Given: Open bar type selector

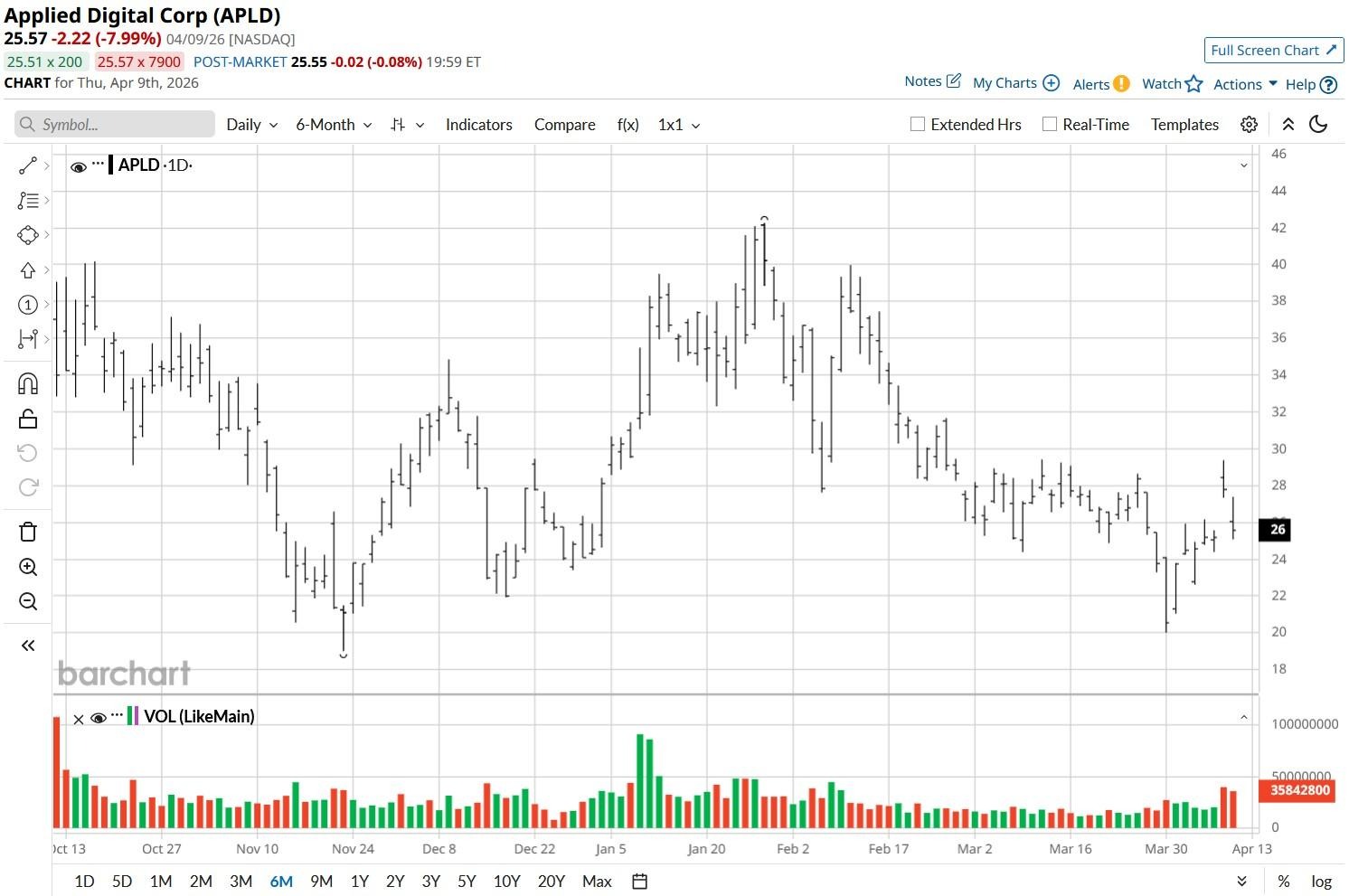Looking at the screenshot, I should (x=407, y=125).
